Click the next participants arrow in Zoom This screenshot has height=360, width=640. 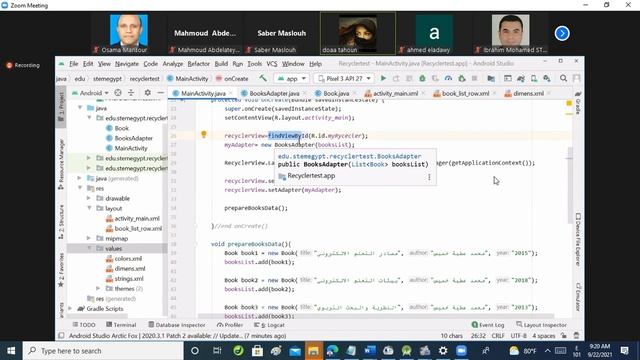click(562, 33)
